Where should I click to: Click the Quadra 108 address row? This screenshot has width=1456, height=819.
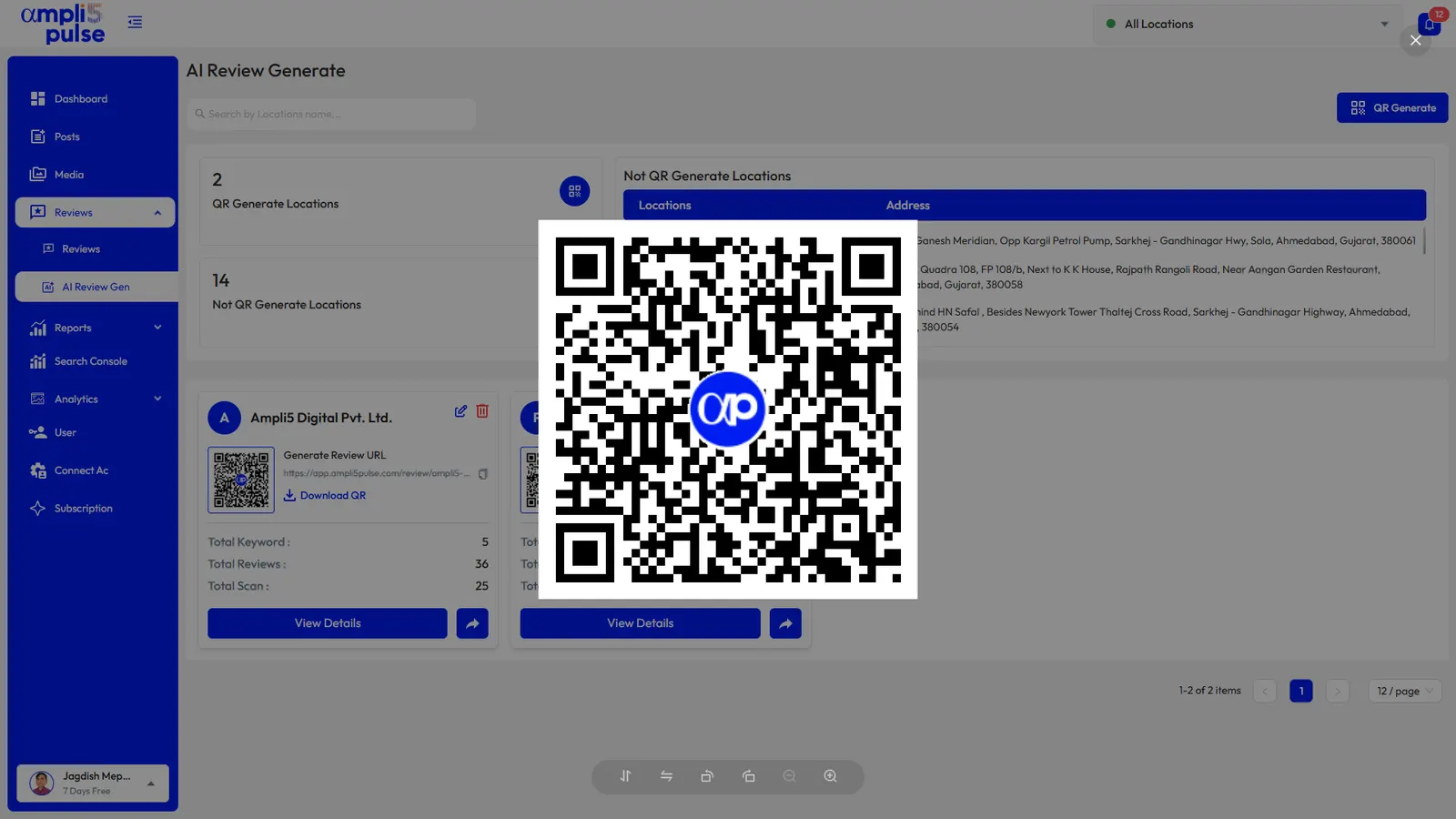1149,277
